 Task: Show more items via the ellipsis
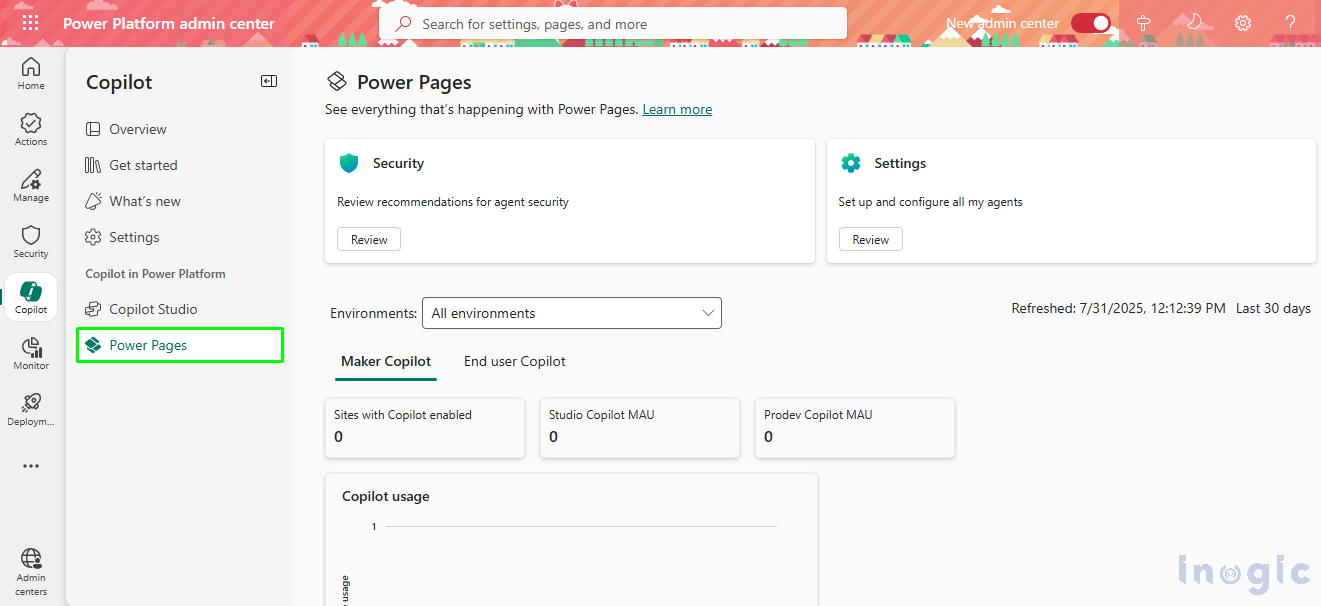pyautogui.click(x=31, y=466)
